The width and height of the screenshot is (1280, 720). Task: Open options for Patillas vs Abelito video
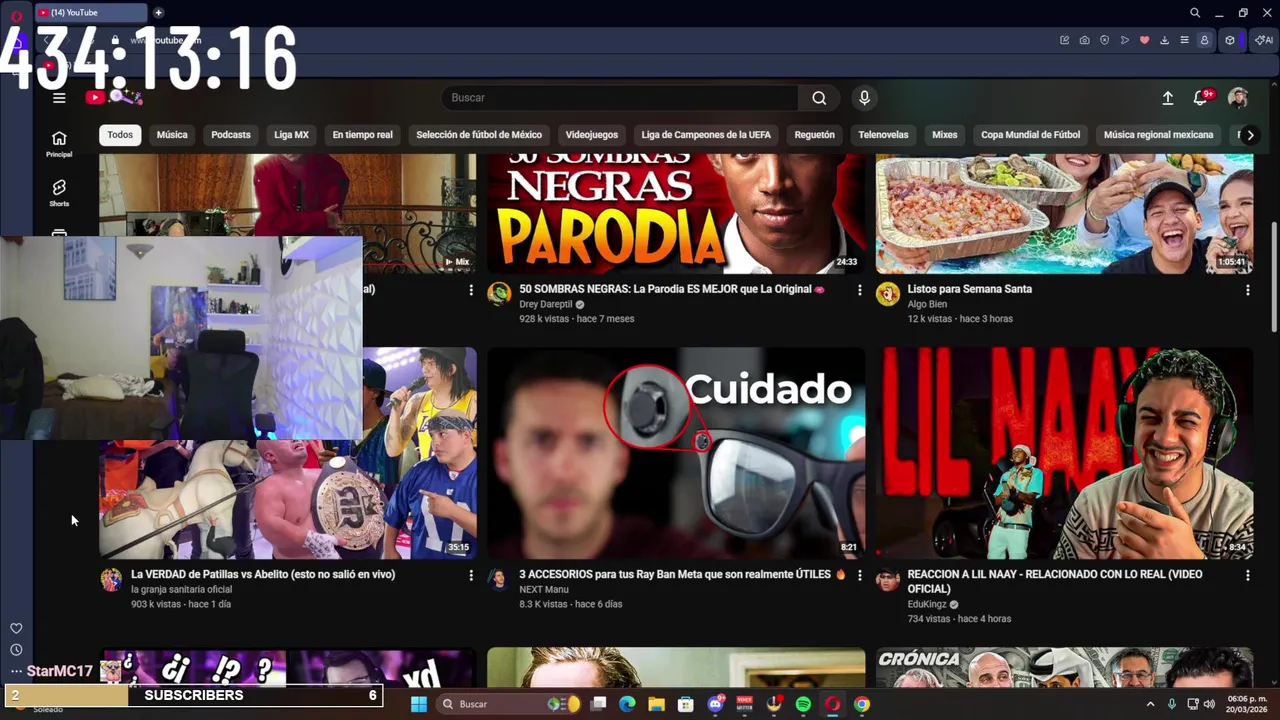[x=471, y=576]
